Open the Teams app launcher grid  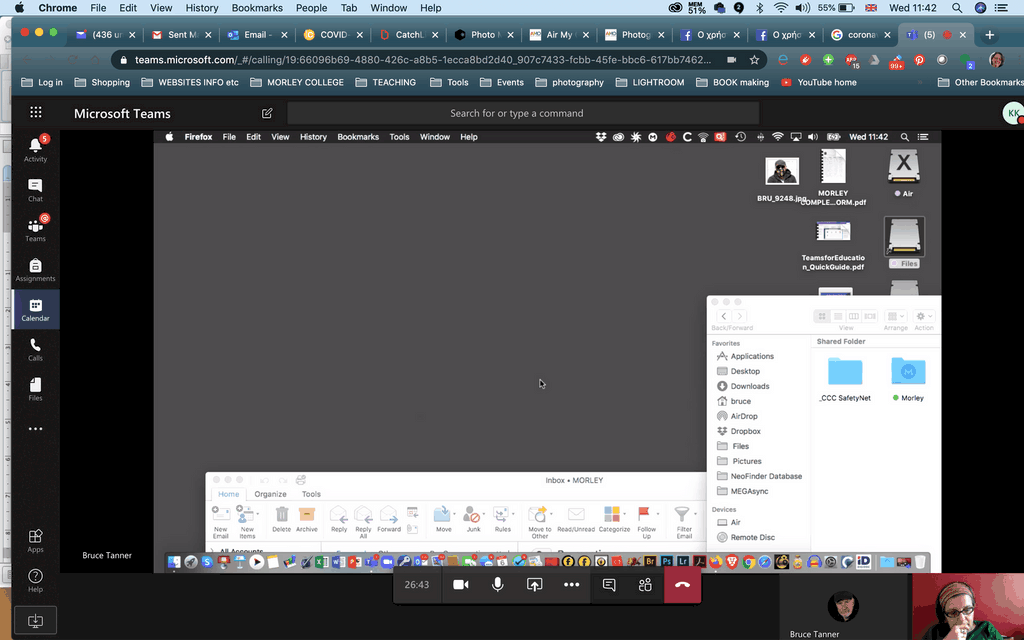click(x=36, y=113)
